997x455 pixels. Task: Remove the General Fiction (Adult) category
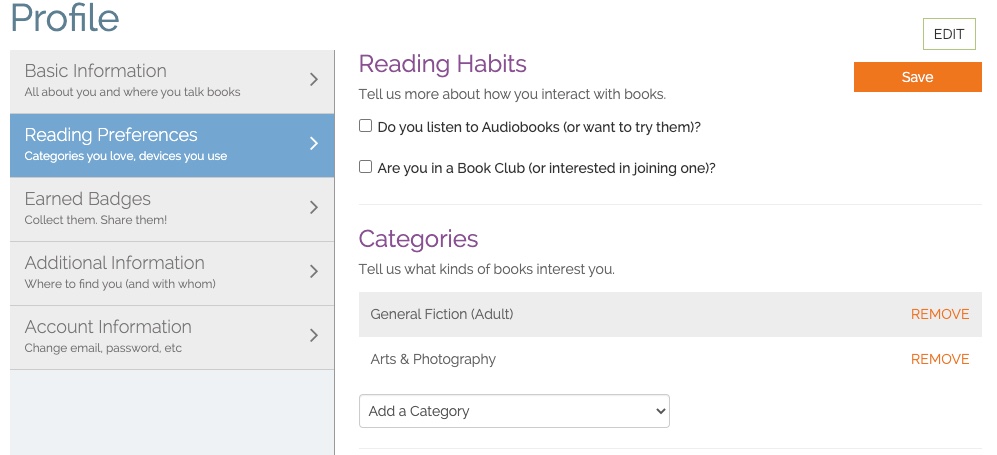tap(939, 314)
